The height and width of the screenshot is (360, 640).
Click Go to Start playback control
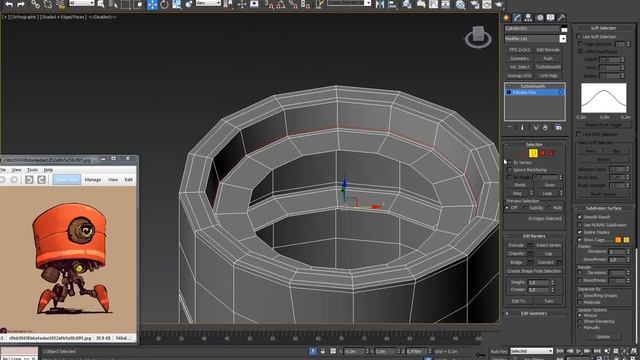click(560, 351)
